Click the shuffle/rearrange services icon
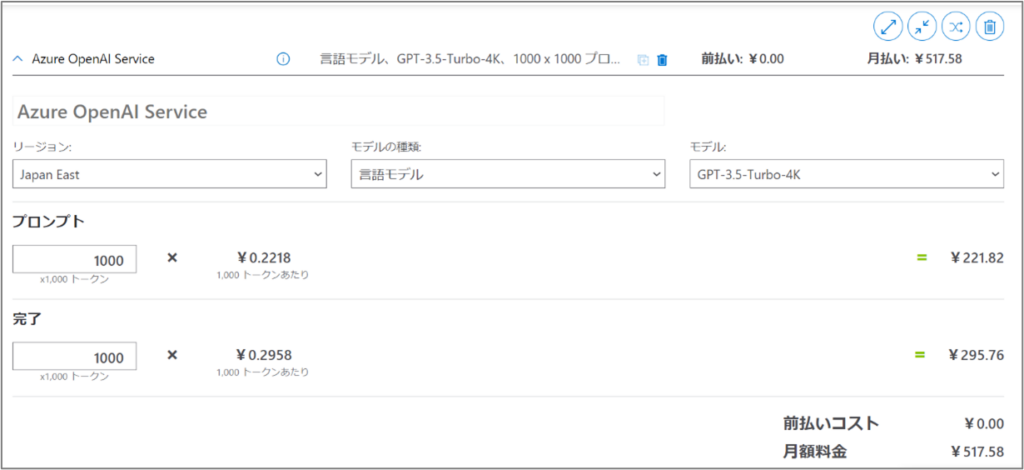This screenshot has width=1024, height=470. pyautogui.click(x=955, y=26)
